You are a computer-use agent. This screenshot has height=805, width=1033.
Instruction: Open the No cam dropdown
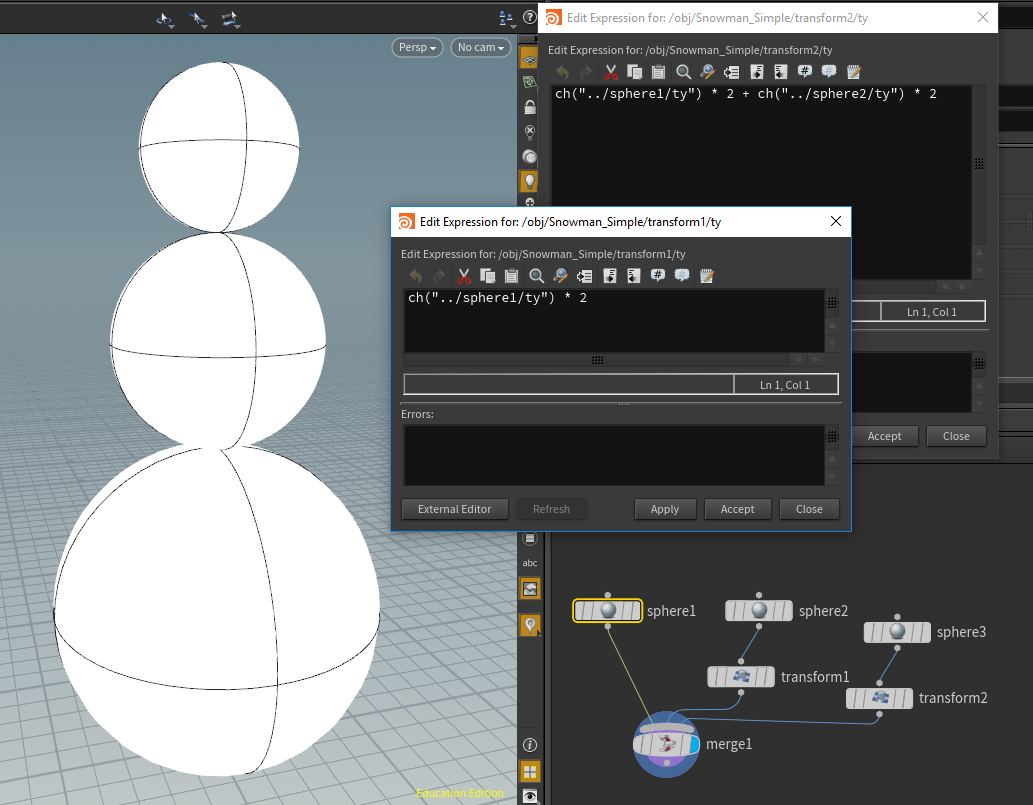[x=480, y=47]
